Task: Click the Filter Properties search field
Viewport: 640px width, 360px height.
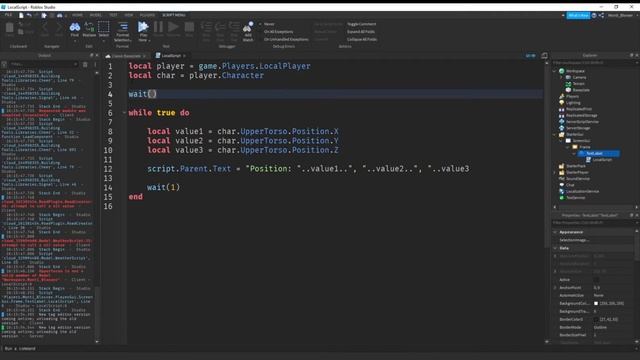Action: coord(594,223)
